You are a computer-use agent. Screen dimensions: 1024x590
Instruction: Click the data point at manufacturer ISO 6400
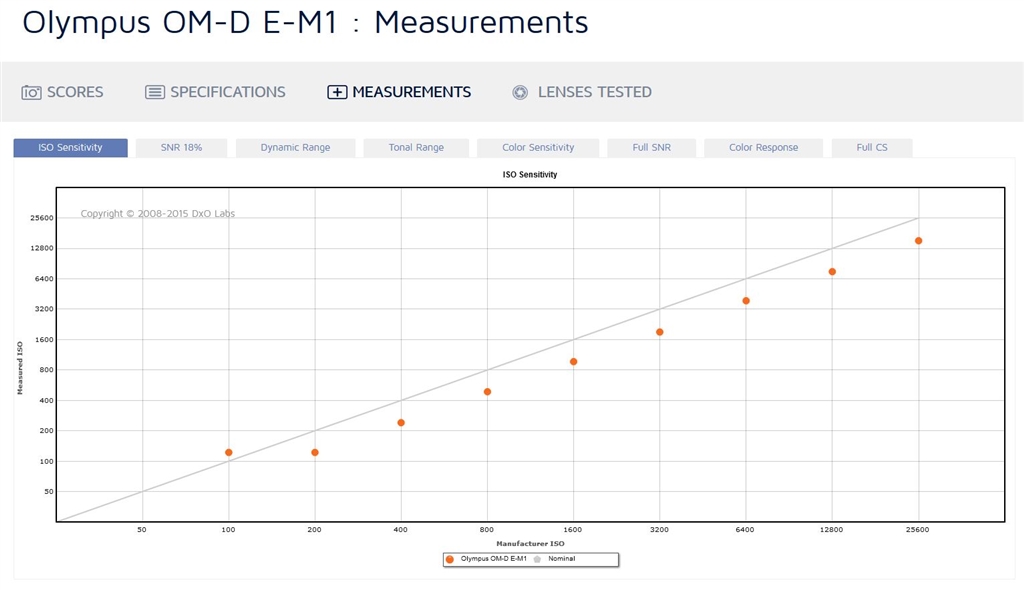click(x=746, y=301)
